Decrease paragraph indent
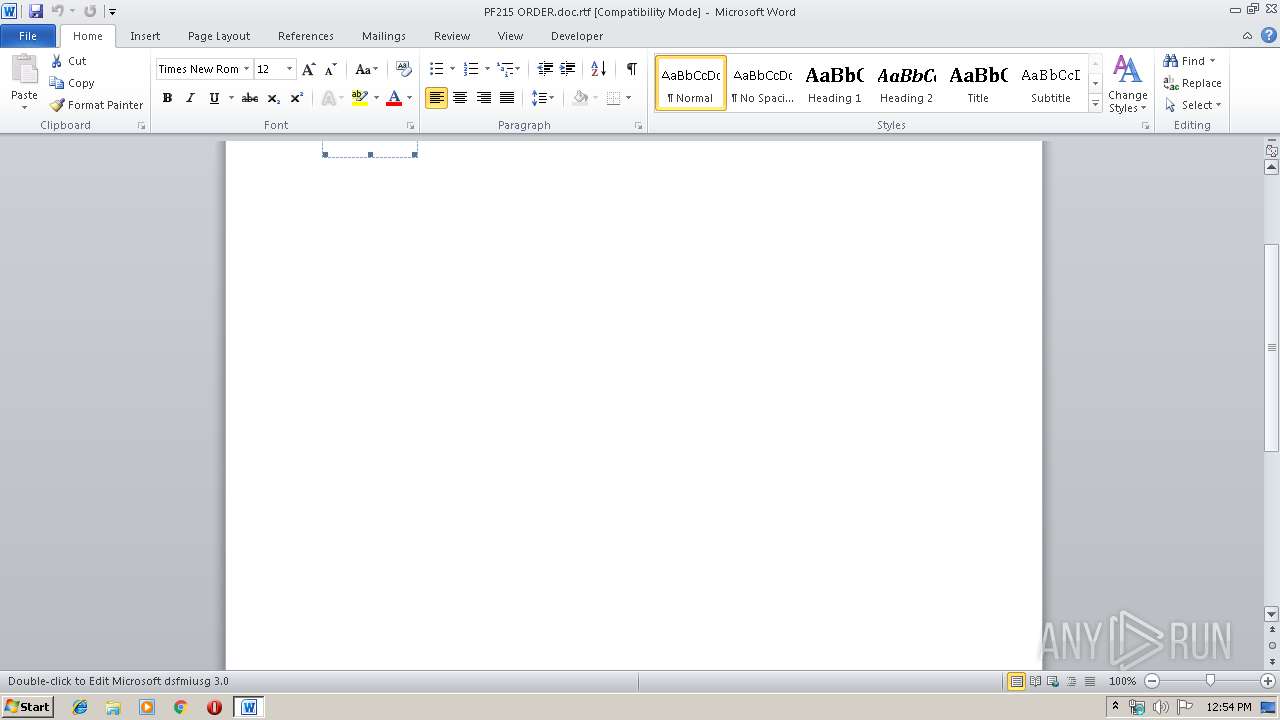 [545, 69]
